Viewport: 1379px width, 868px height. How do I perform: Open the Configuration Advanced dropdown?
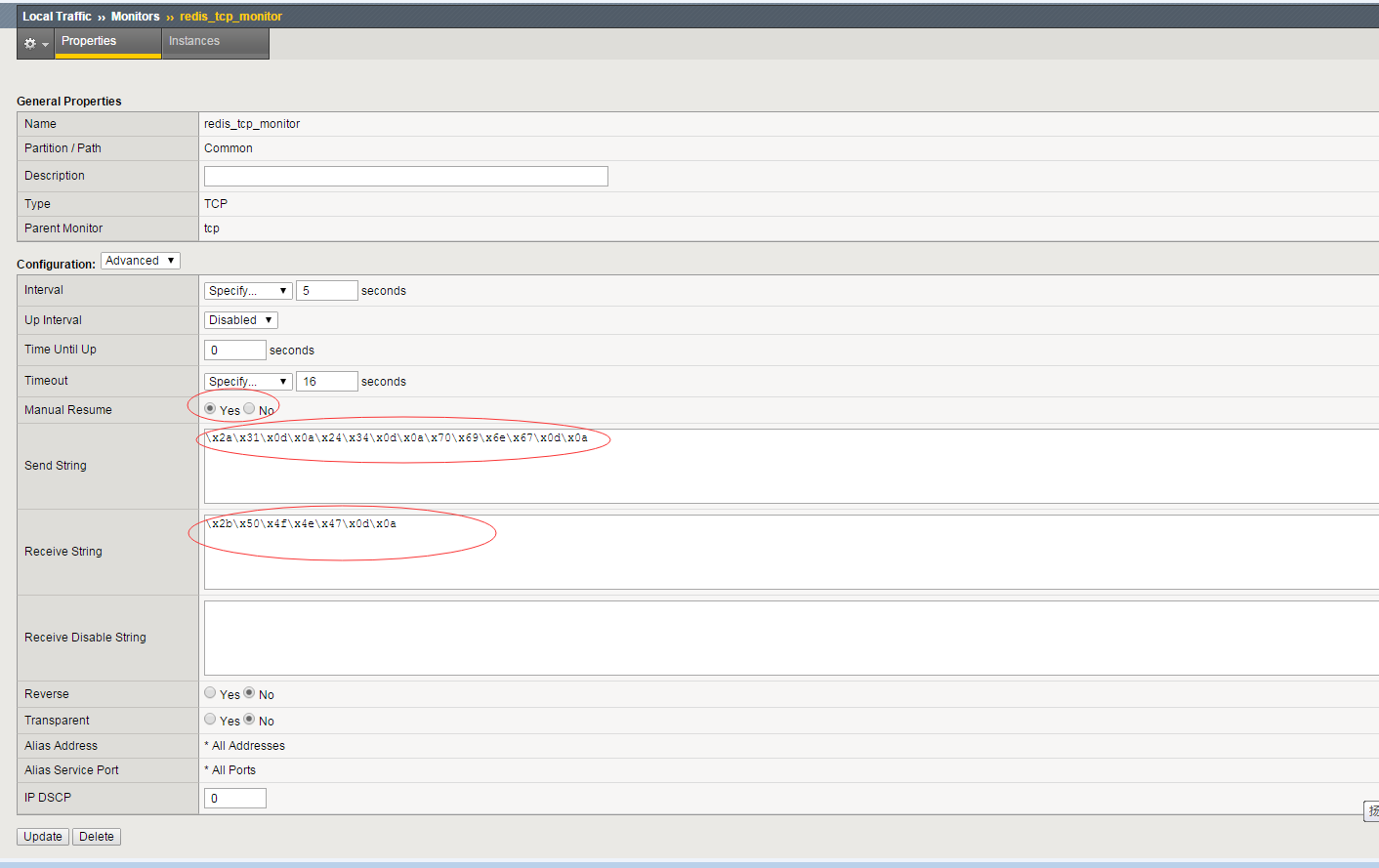tap(141, 261)
